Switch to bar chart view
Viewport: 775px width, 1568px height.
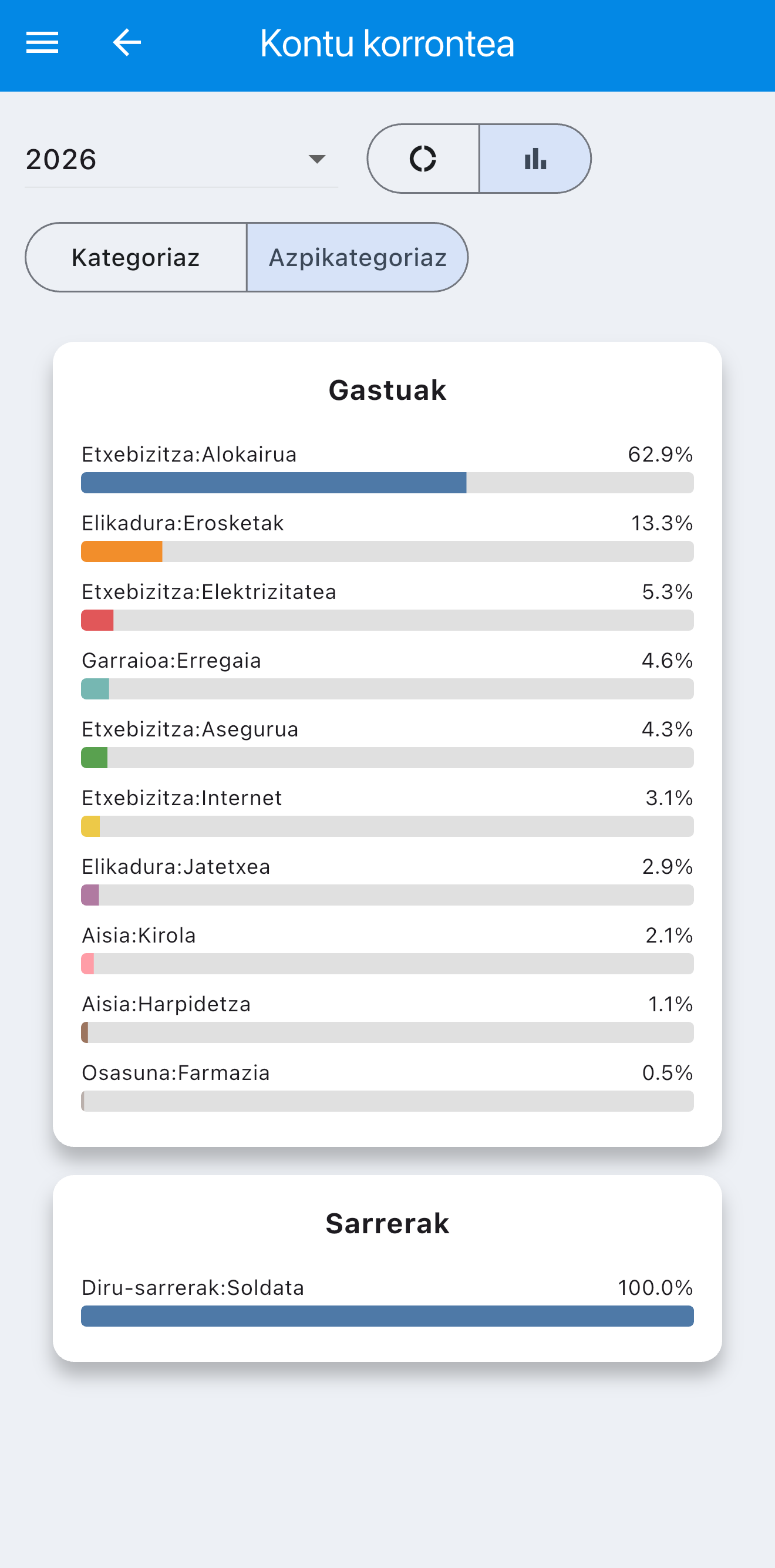[x=535, y=159]
